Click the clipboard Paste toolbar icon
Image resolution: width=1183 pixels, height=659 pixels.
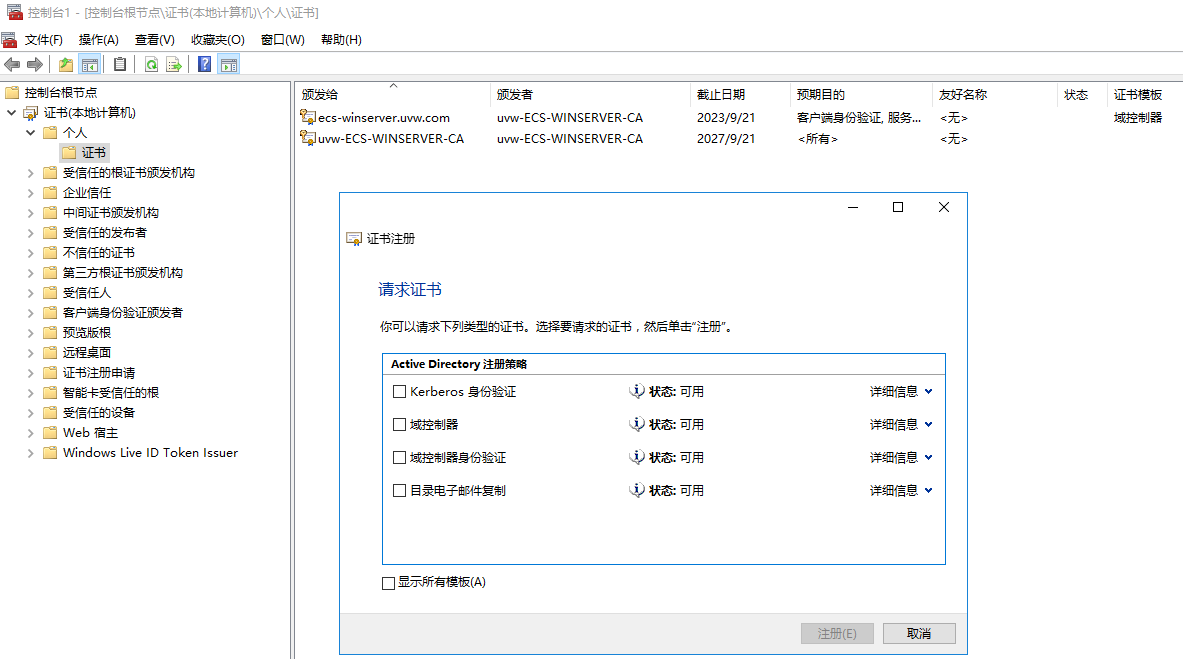120,65
